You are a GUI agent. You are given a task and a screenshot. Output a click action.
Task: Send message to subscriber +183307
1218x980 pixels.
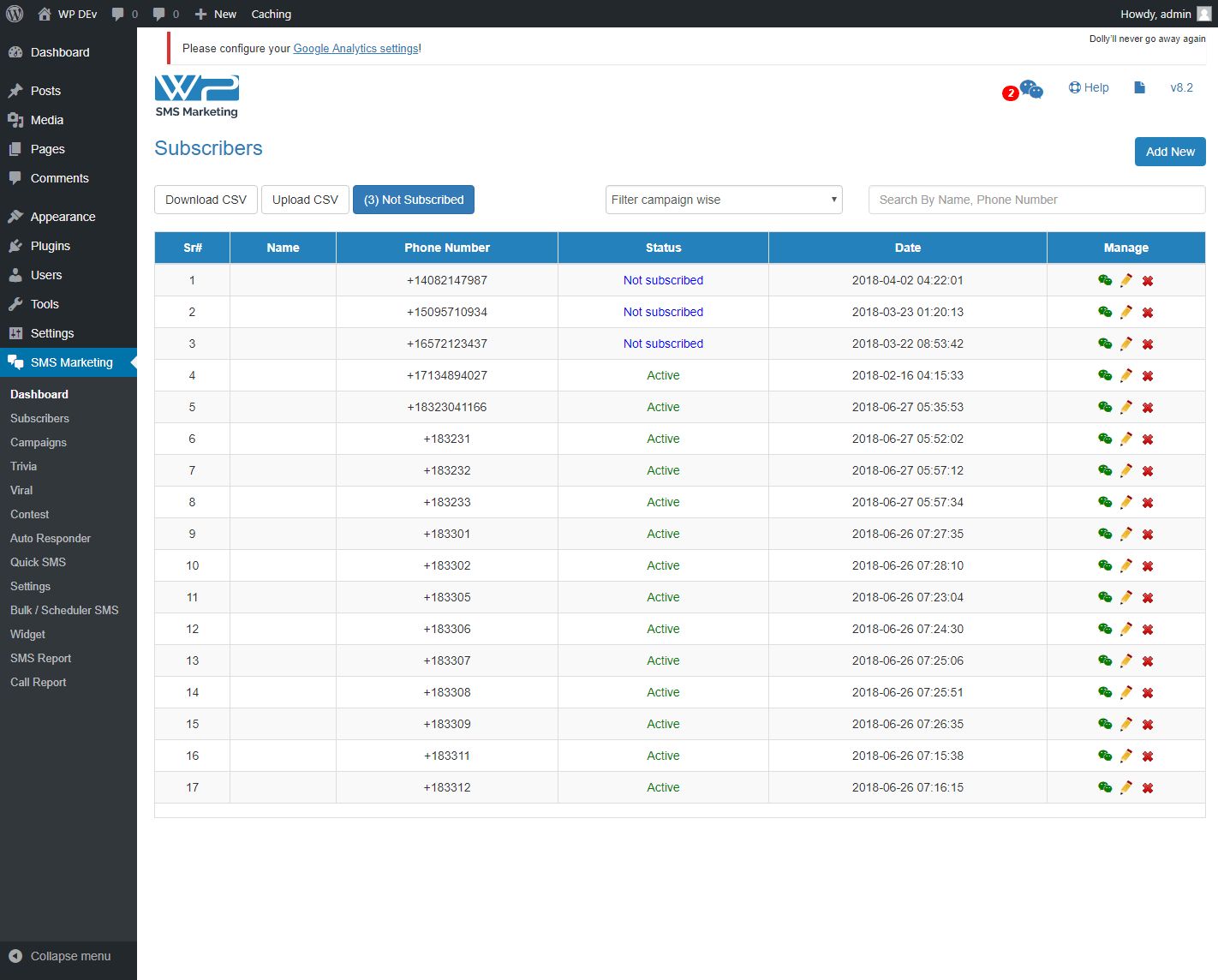(x=1105, y=660)
